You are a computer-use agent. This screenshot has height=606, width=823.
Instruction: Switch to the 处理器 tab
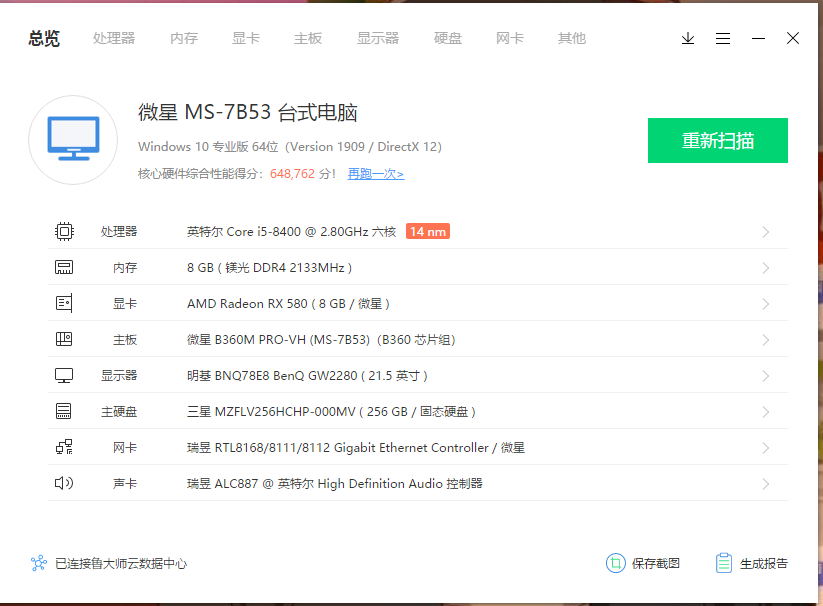pos(114,38)
